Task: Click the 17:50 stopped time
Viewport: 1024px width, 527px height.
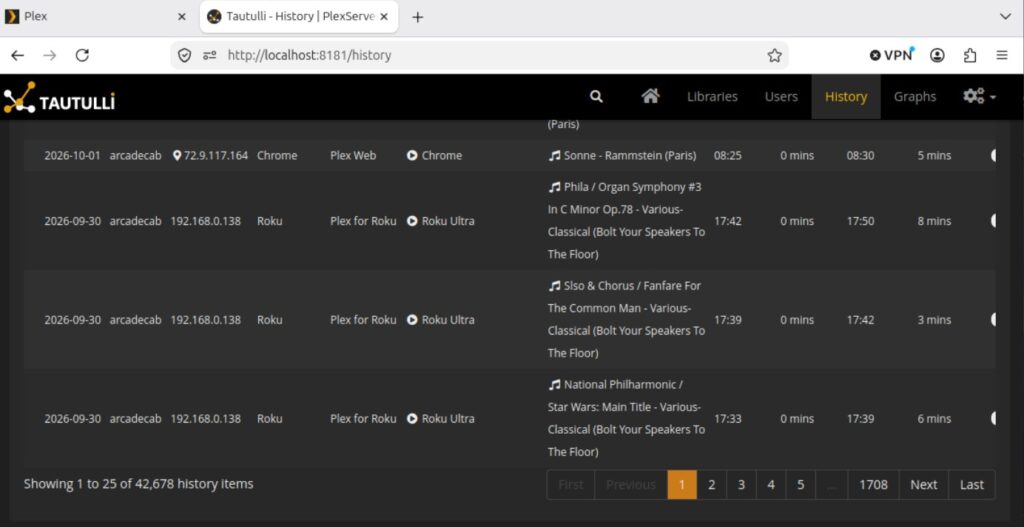Action: pyautogui.click(x=860, y=221)
